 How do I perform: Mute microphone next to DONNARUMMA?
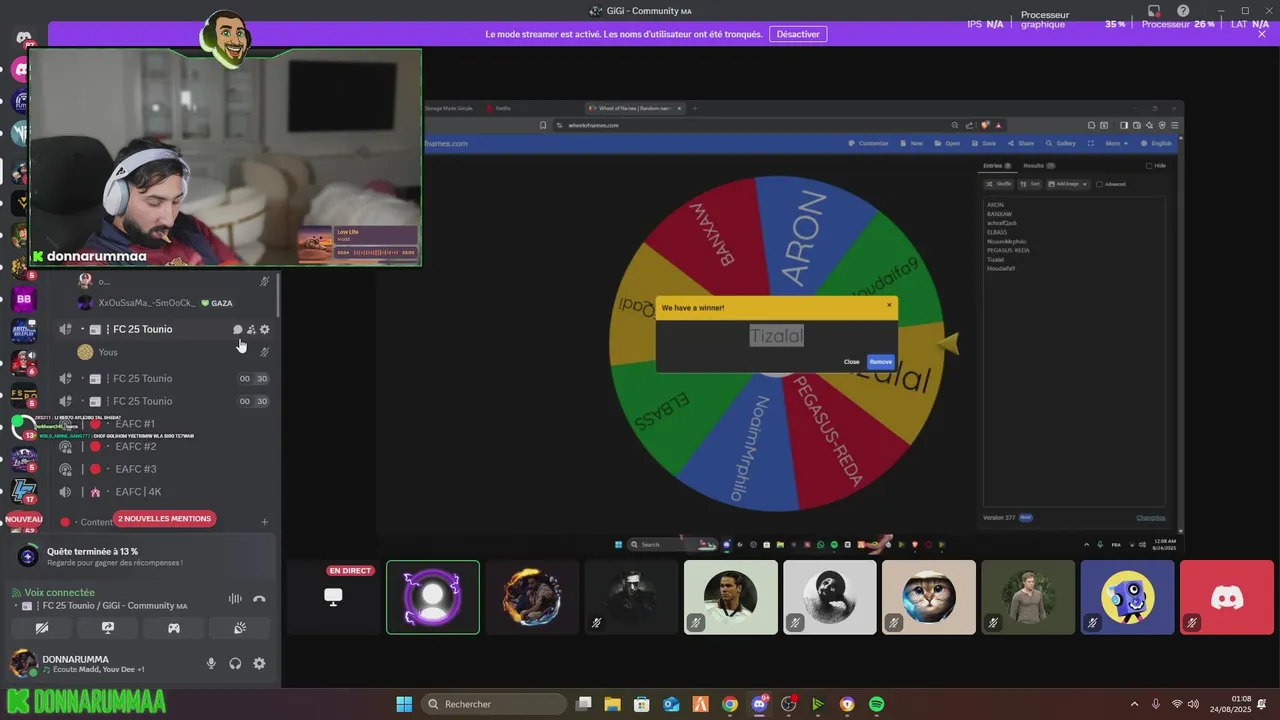(211, 663)
